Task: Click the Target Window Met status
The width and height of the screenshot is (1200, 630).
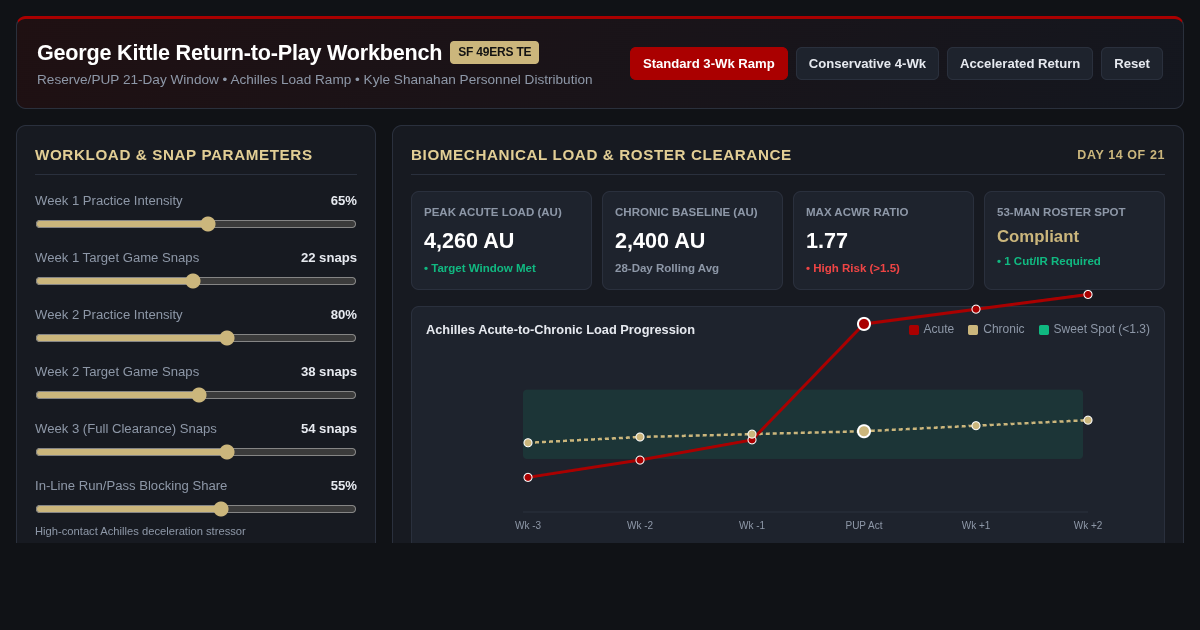Action: [x=480, y=268]
